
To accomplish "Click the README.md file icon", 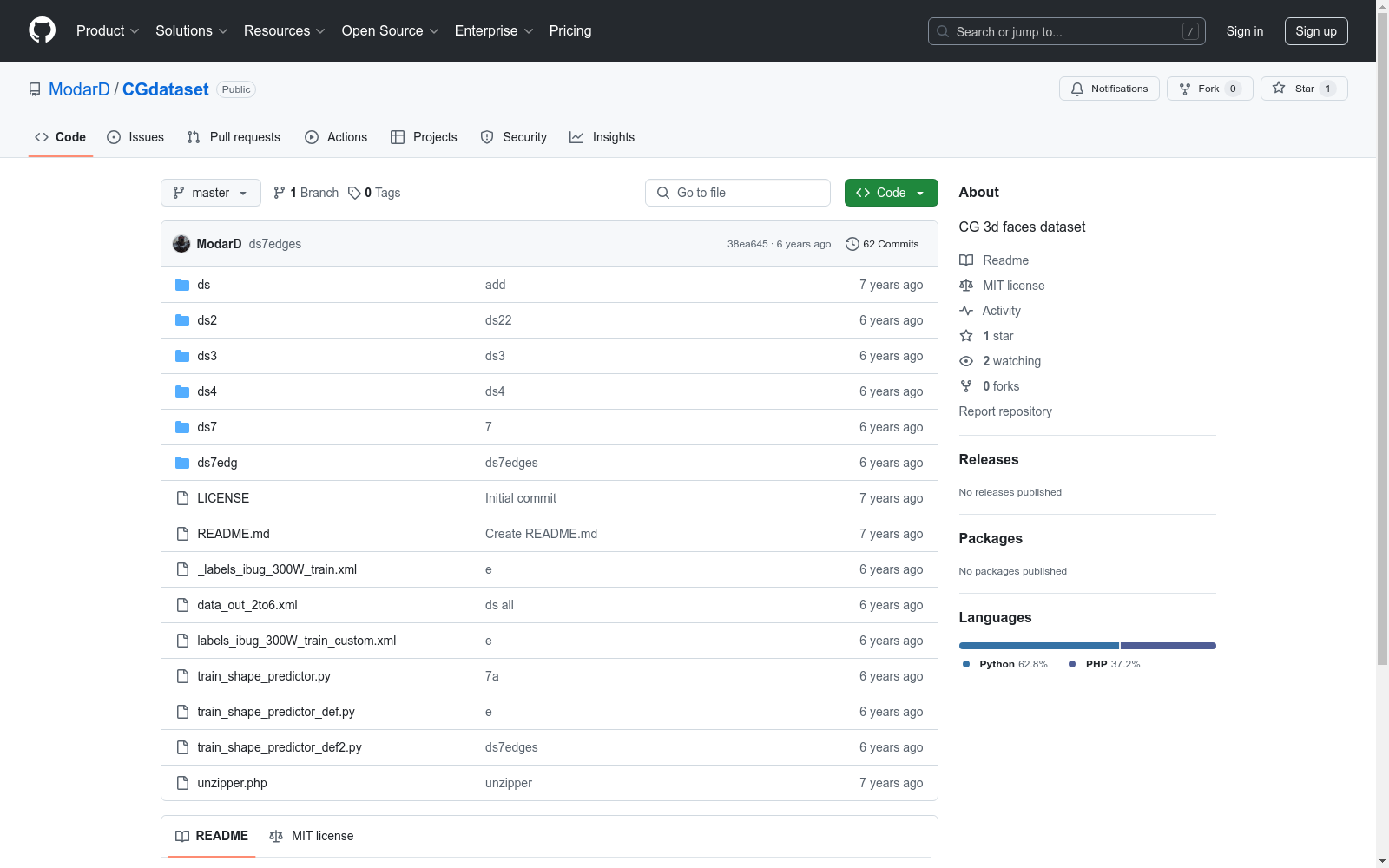I will click(x=182, y=534).
